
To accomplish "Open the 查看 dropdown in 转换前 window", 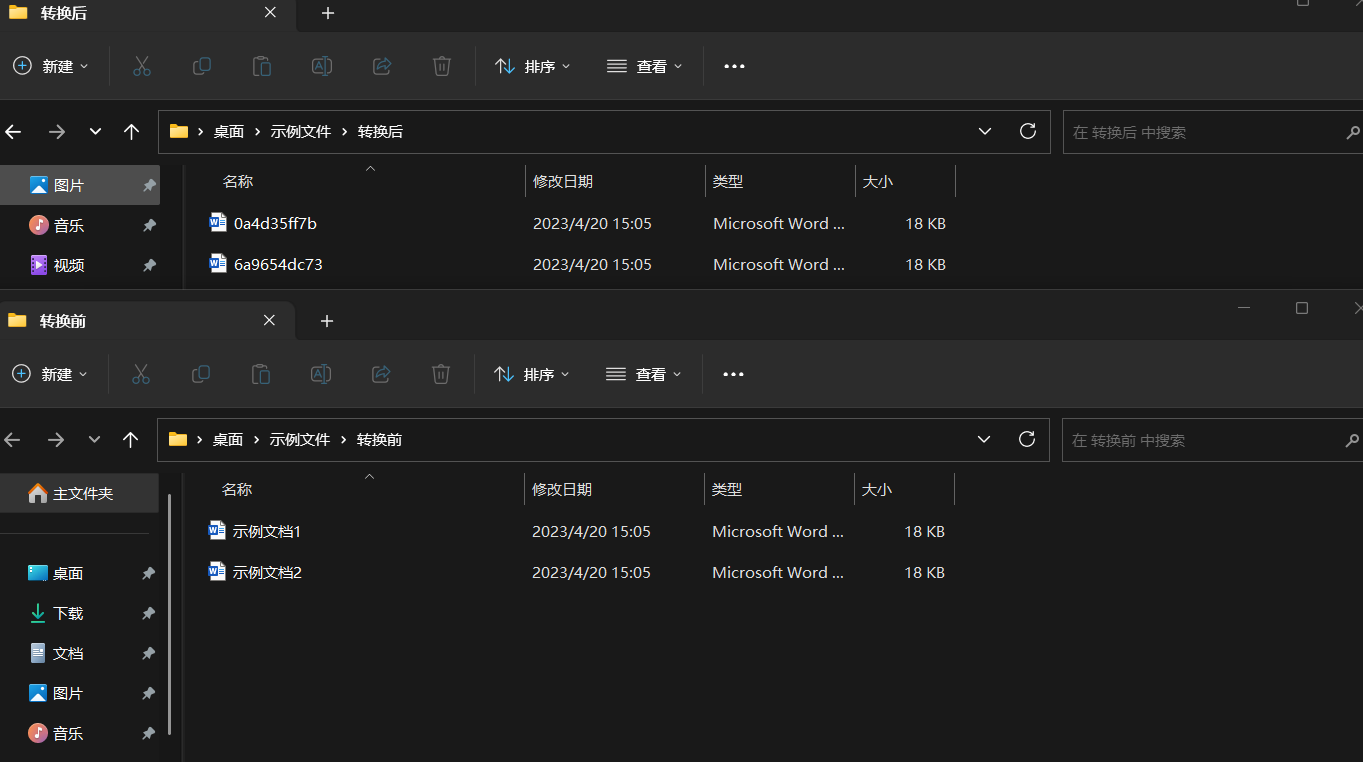I will pos(643,373).
